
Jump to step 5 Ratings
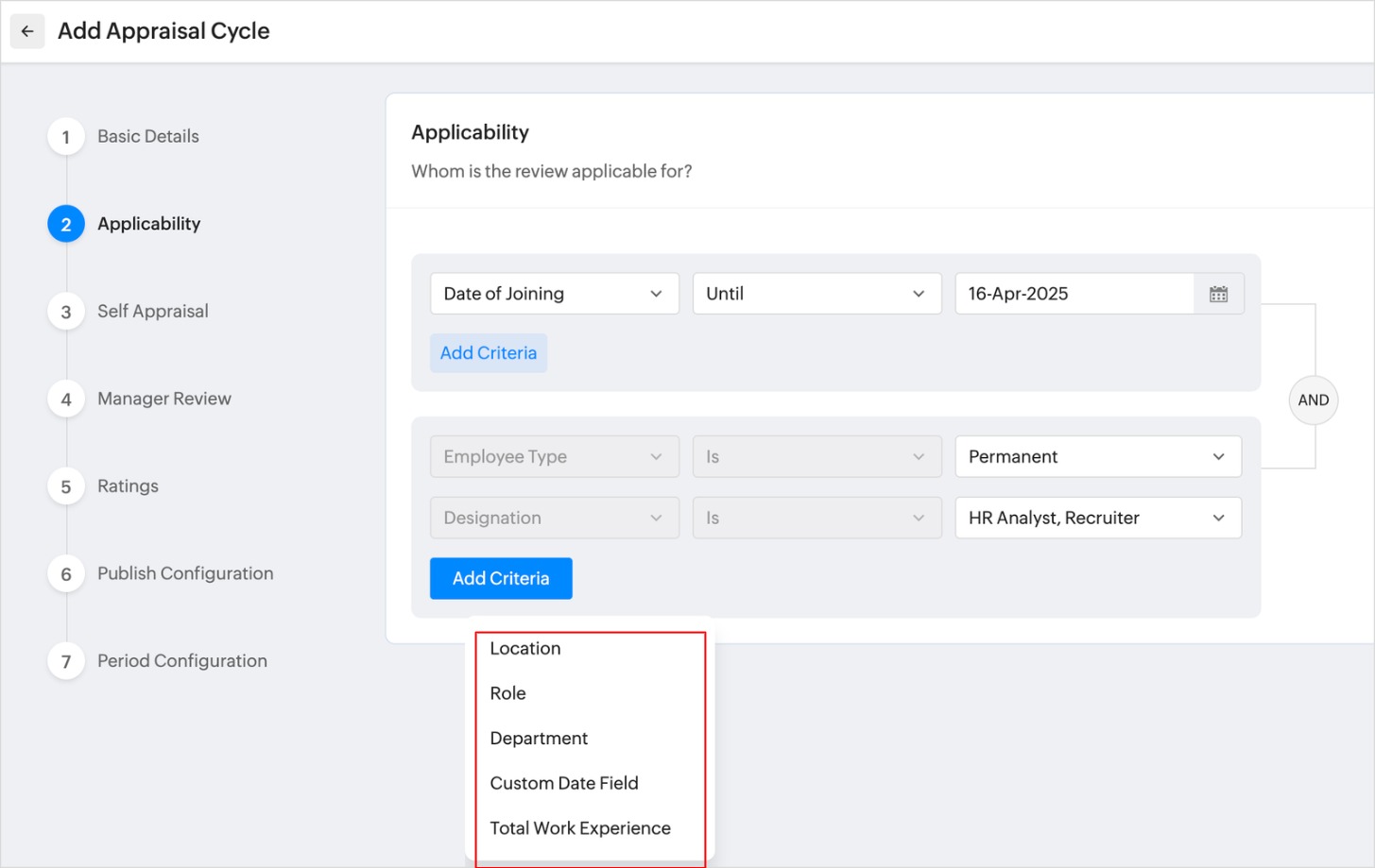128,486
